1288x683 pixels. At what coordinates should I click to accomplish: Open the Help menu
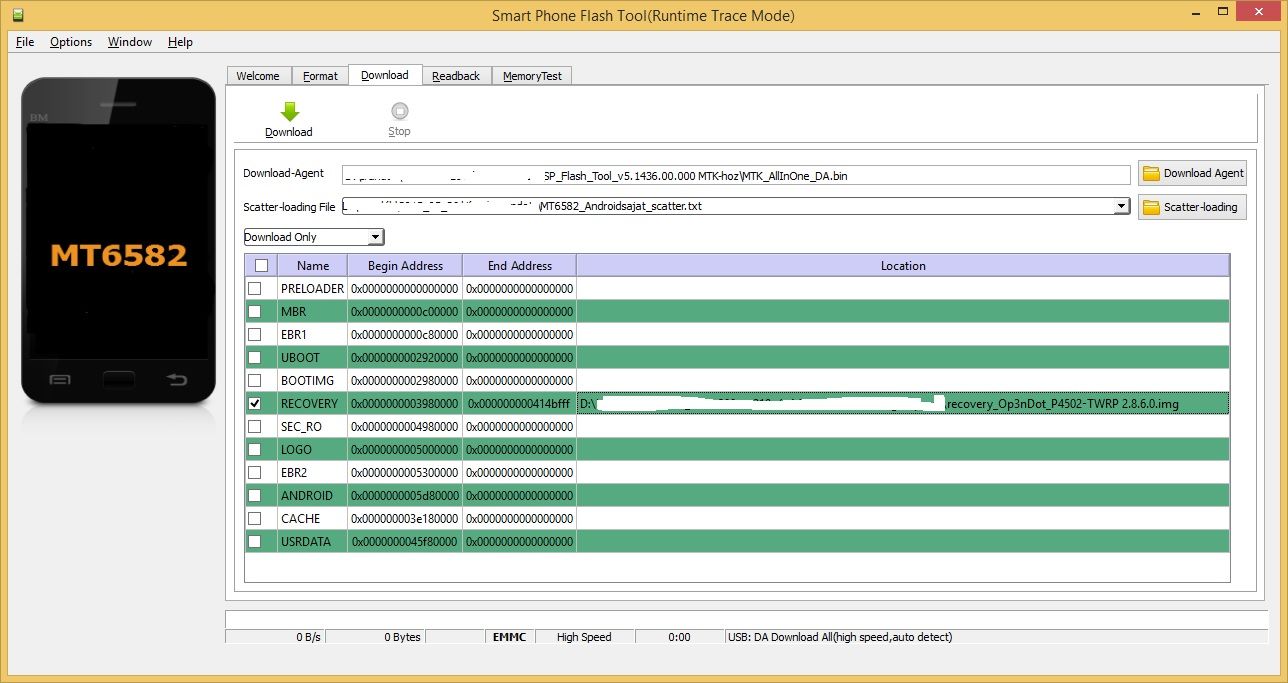[x=180, y=42]
